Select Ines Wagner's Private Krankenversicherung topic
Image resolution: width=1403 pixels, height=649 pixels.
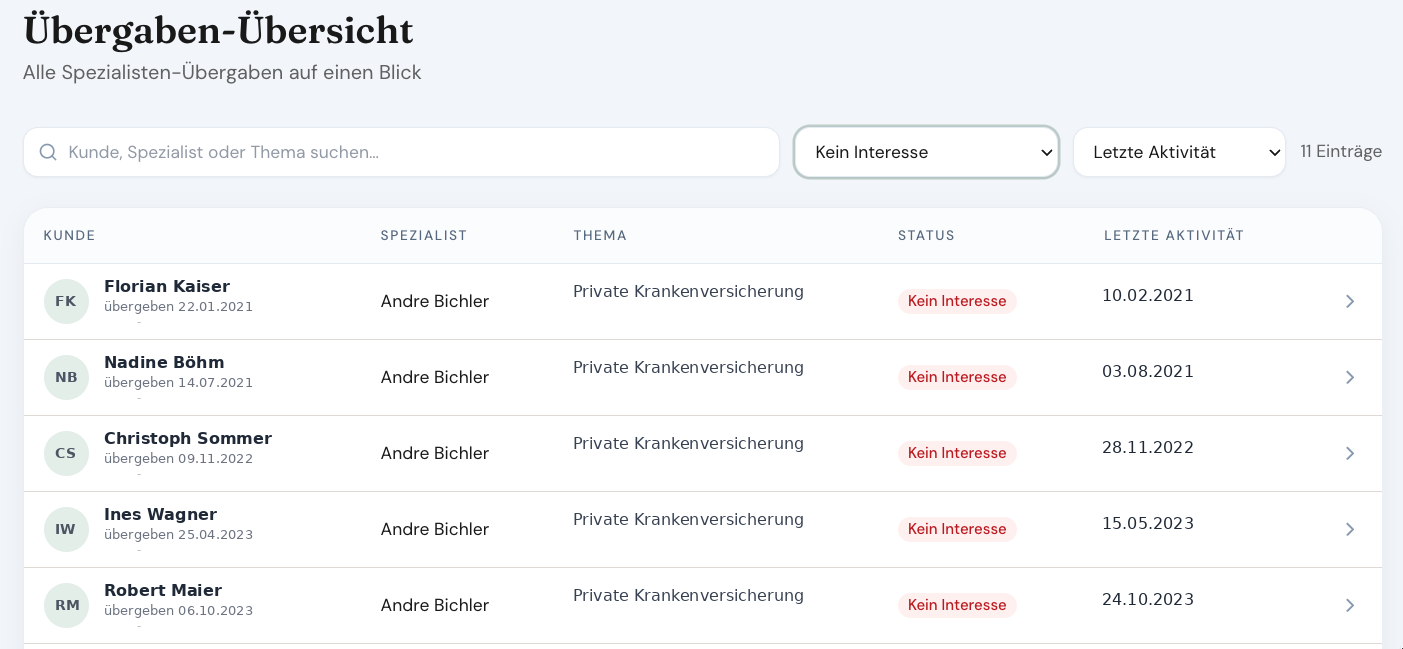[688, 519]
